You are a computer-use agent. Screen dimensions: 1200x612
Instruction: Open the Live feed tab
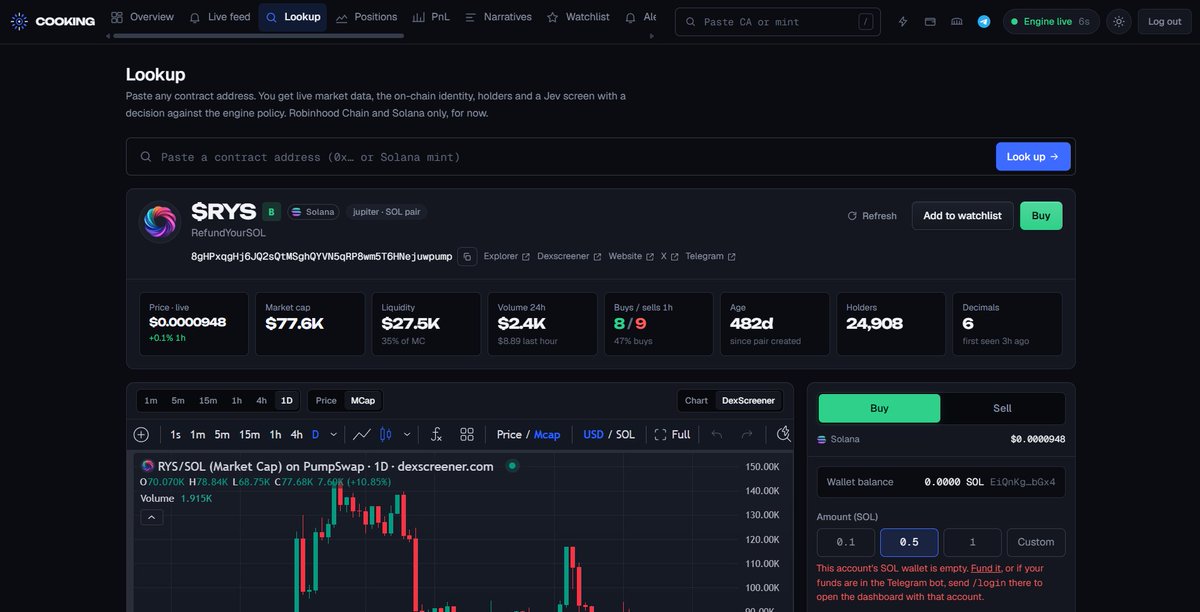coord(220,17)
